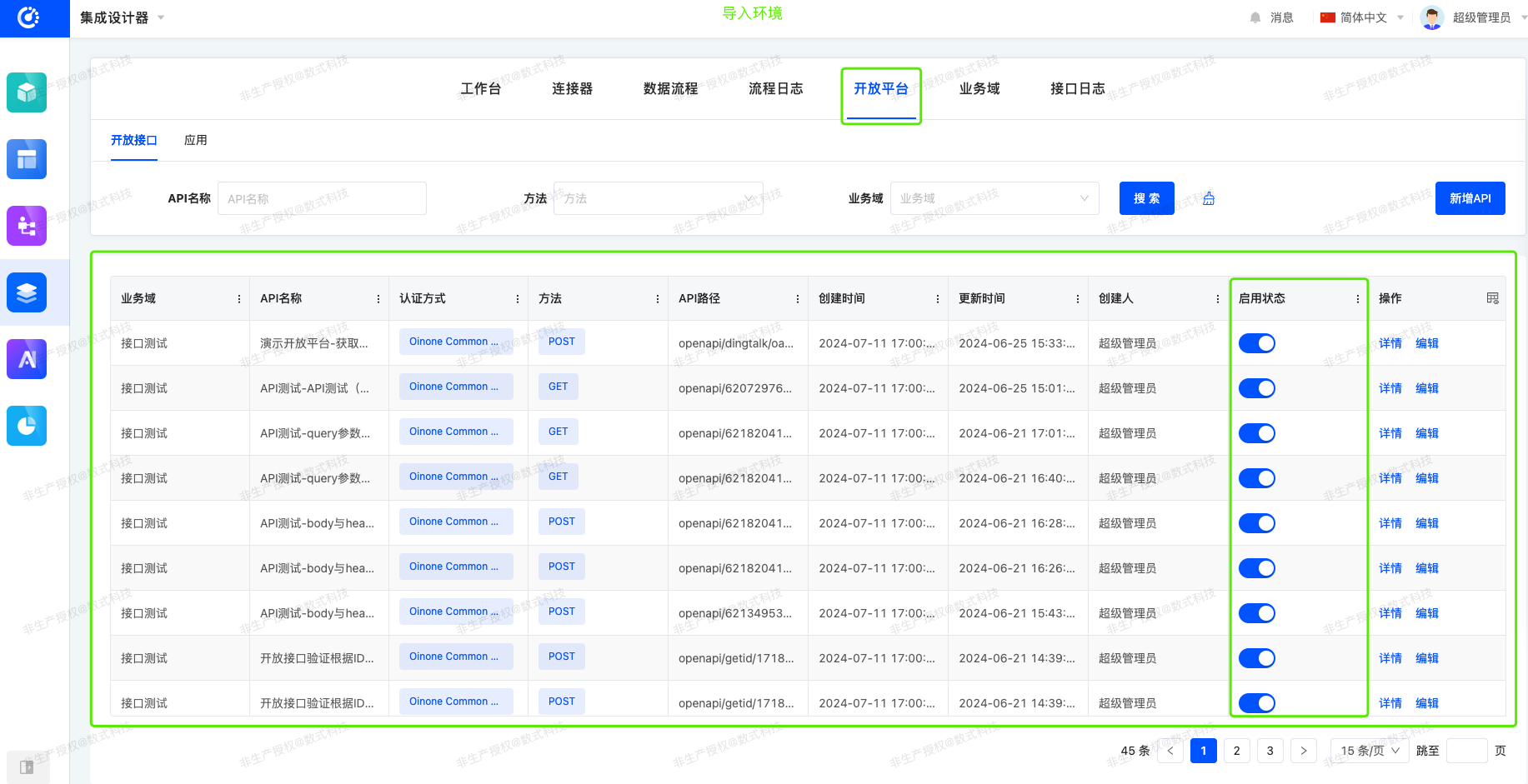Toggle status for API测试-API测试 row
The image size is (1528, 784).
point(1257,388)
